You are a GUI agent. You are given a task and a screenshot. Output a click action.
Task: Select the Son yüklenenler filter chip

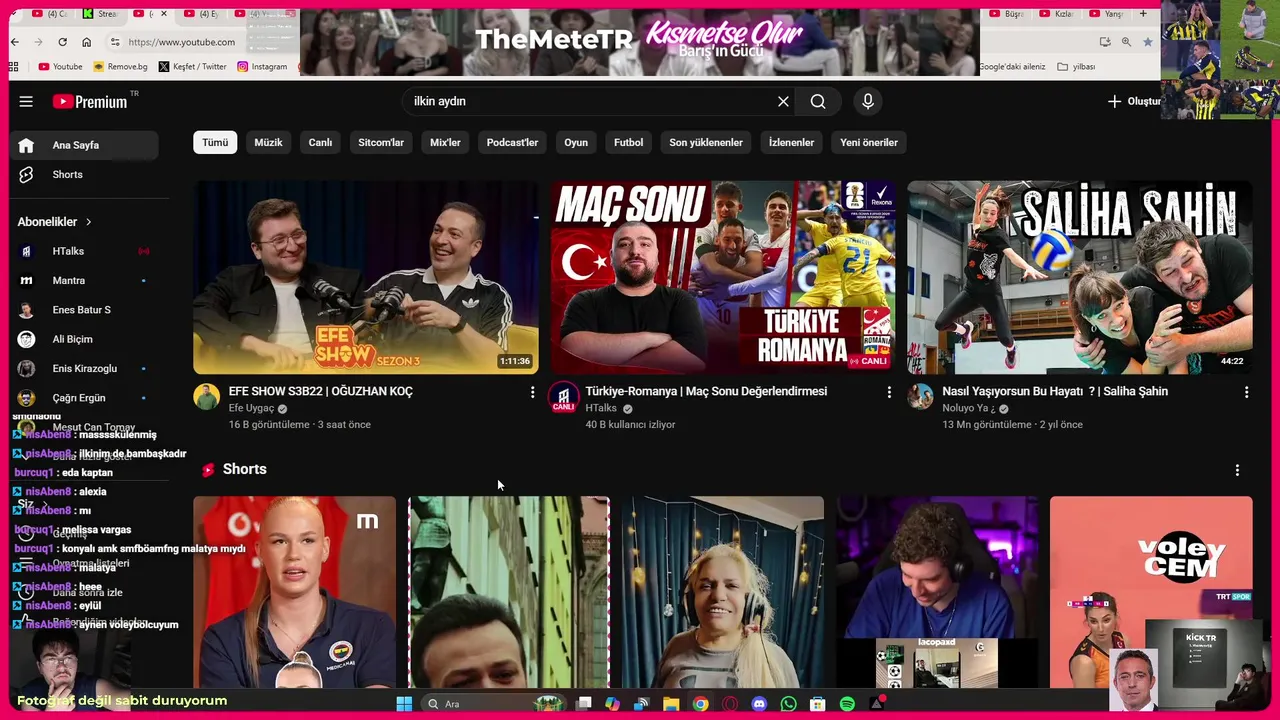click(706, 142)
